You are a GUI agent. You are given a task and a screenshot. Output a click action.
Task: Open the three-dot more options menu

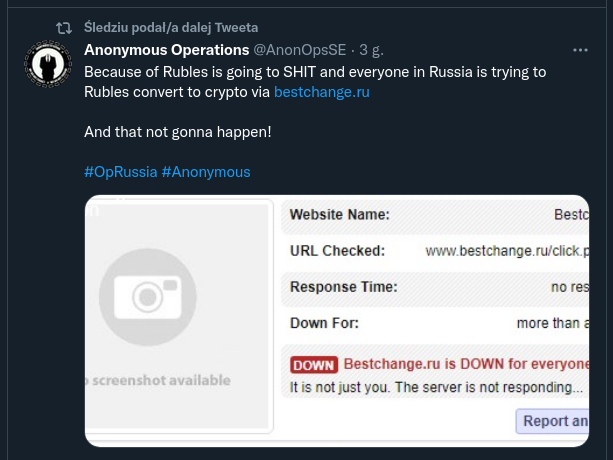coord(580,50)
